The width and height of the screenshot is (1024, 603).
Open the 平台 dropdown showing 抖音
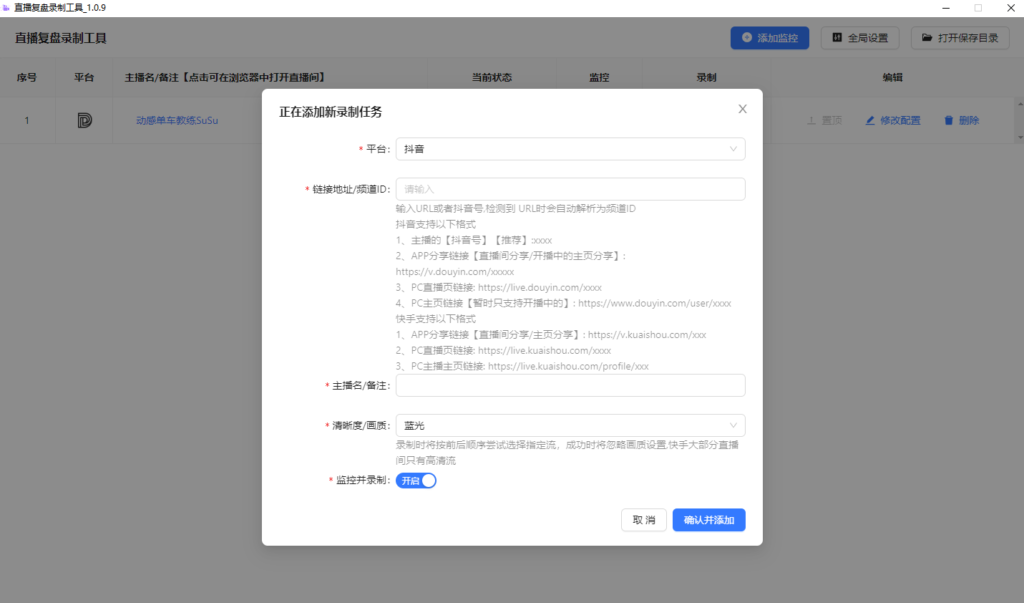click(570, 148)
